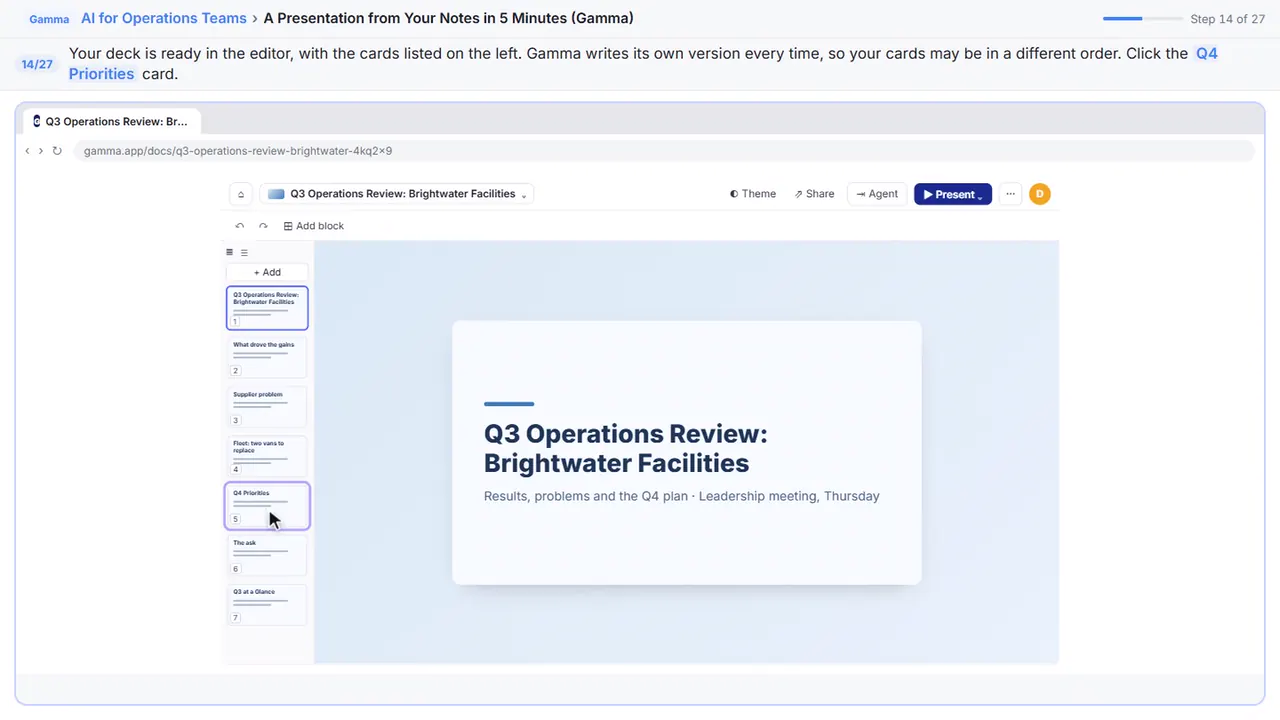Open 'The ask' card

tap(267, 556)
